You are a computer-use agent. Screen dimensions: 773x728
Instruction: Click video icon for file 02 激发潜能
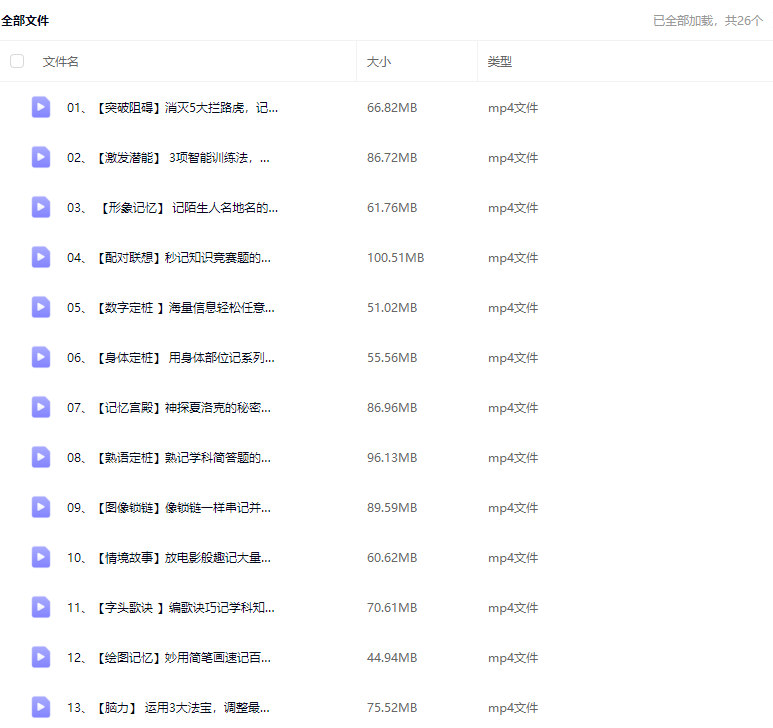[x=40, y=158]
